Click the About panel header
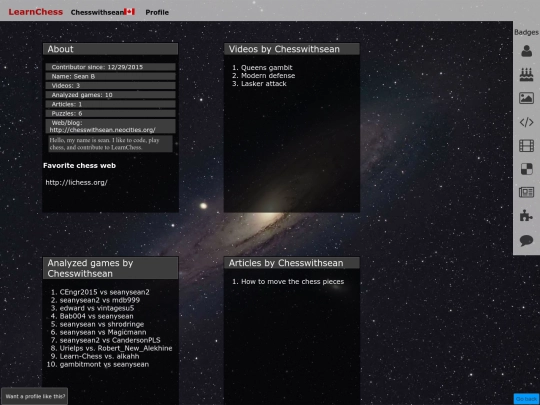The height and width of the screenshot is (405, 540). click(x=111, y=49)
